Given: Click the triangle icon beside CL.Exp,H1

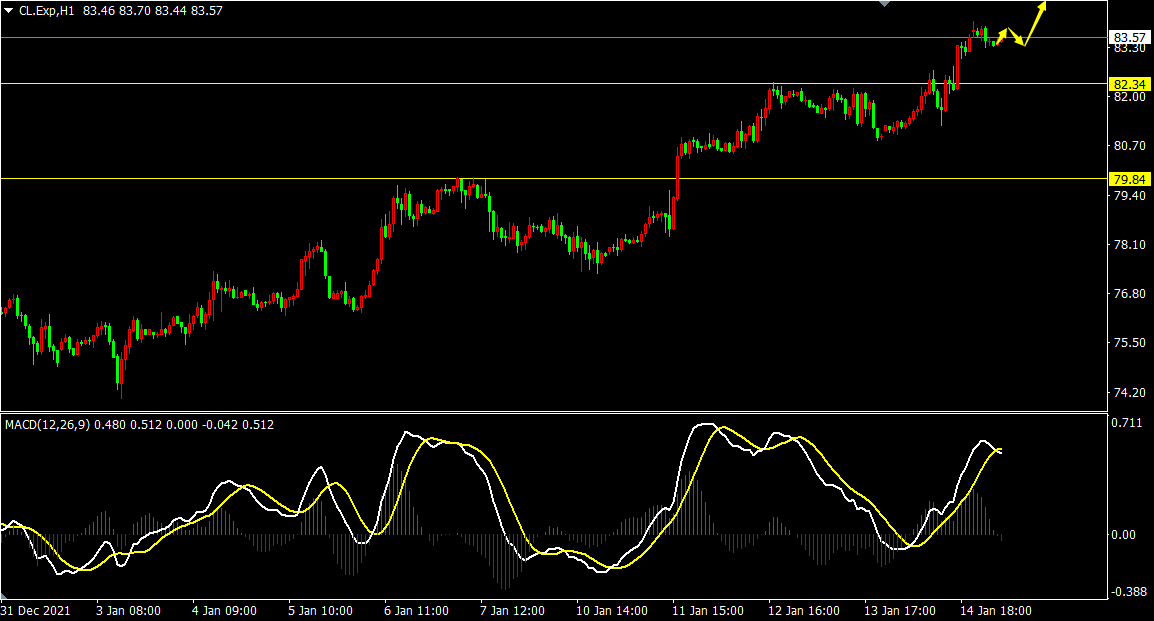Looking at the screenshot, I should click(8, 11).
